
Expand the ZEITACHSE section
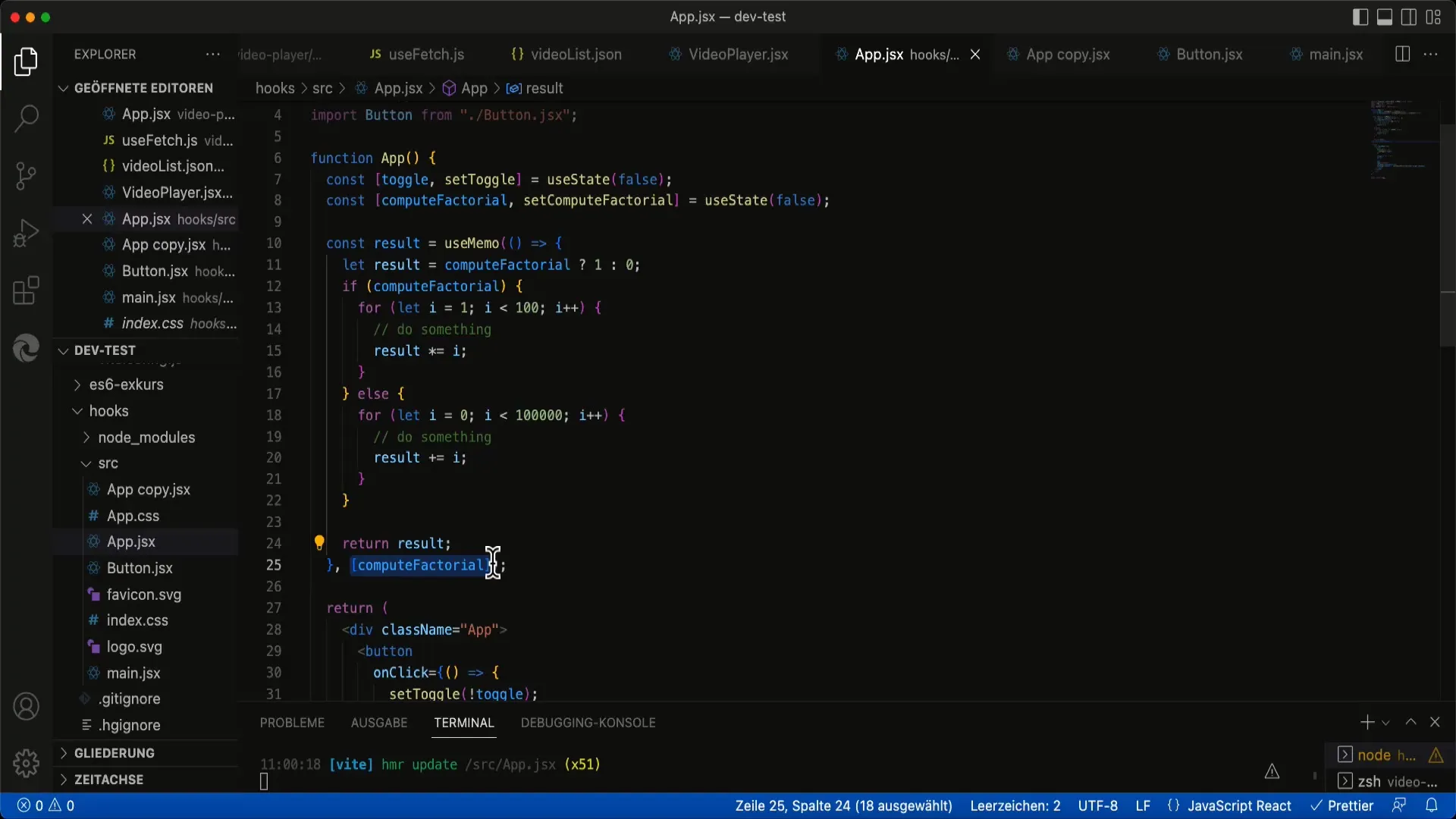(x=145, y=780)
